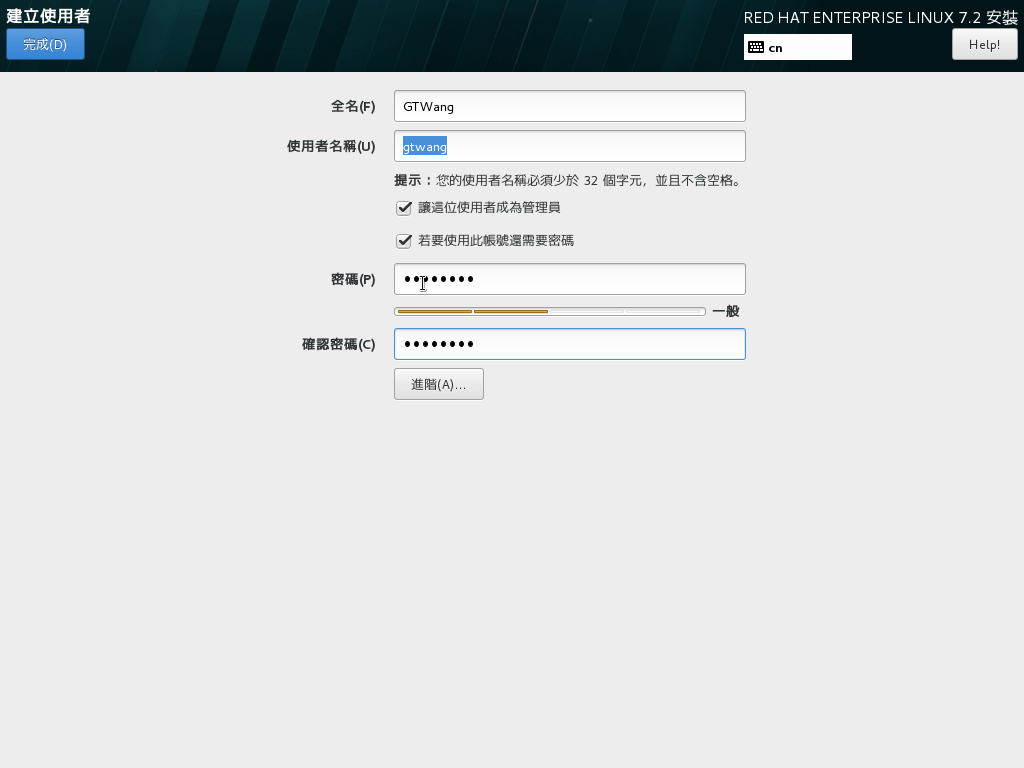Click the password strength bar showing 一般
The image size is (1024, 768).
[550, 311]
